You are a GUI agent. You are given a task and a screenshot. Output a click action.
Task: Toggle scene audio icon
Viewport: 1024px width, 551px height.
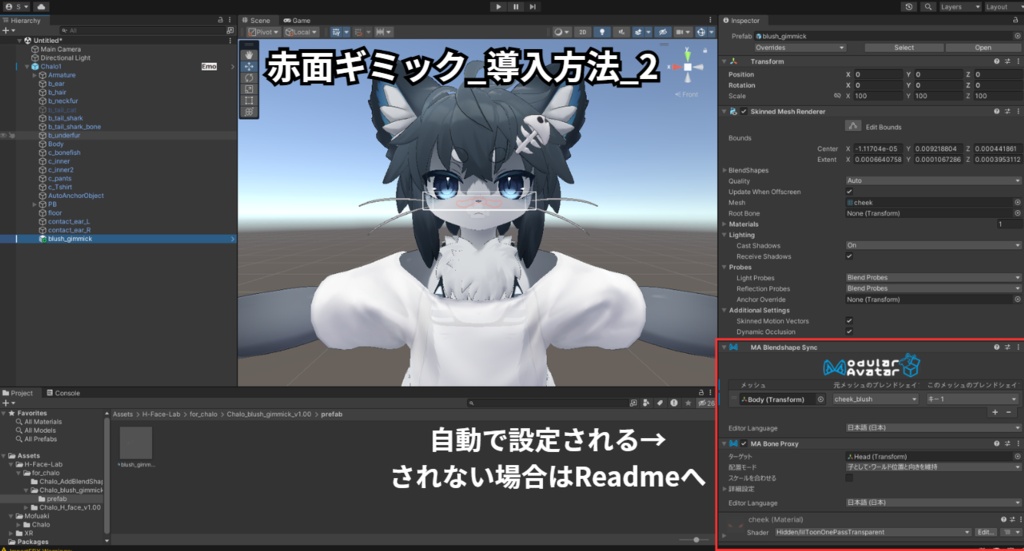coord(621,32)
